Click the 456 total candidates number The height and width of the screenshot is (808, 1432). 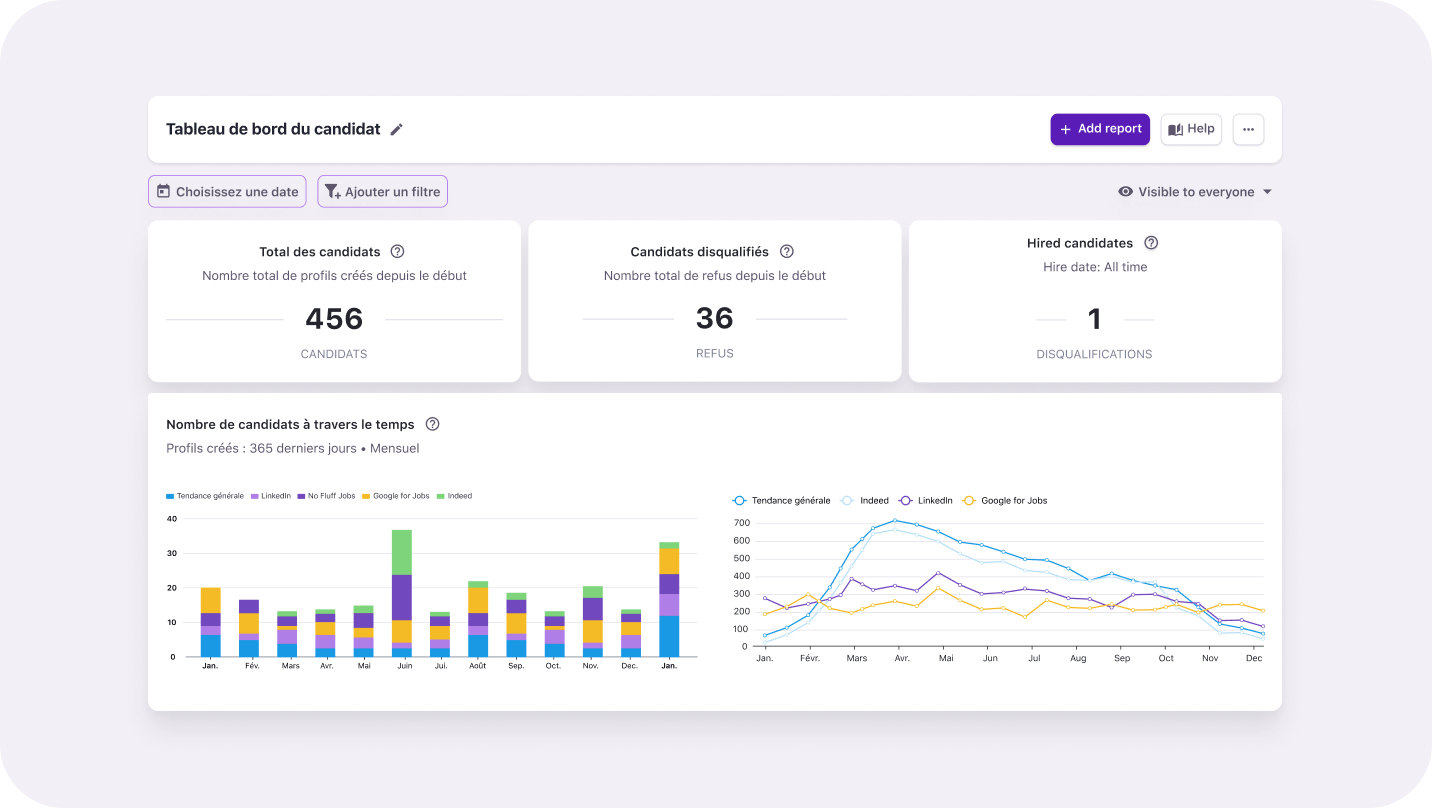pos(334,319)
